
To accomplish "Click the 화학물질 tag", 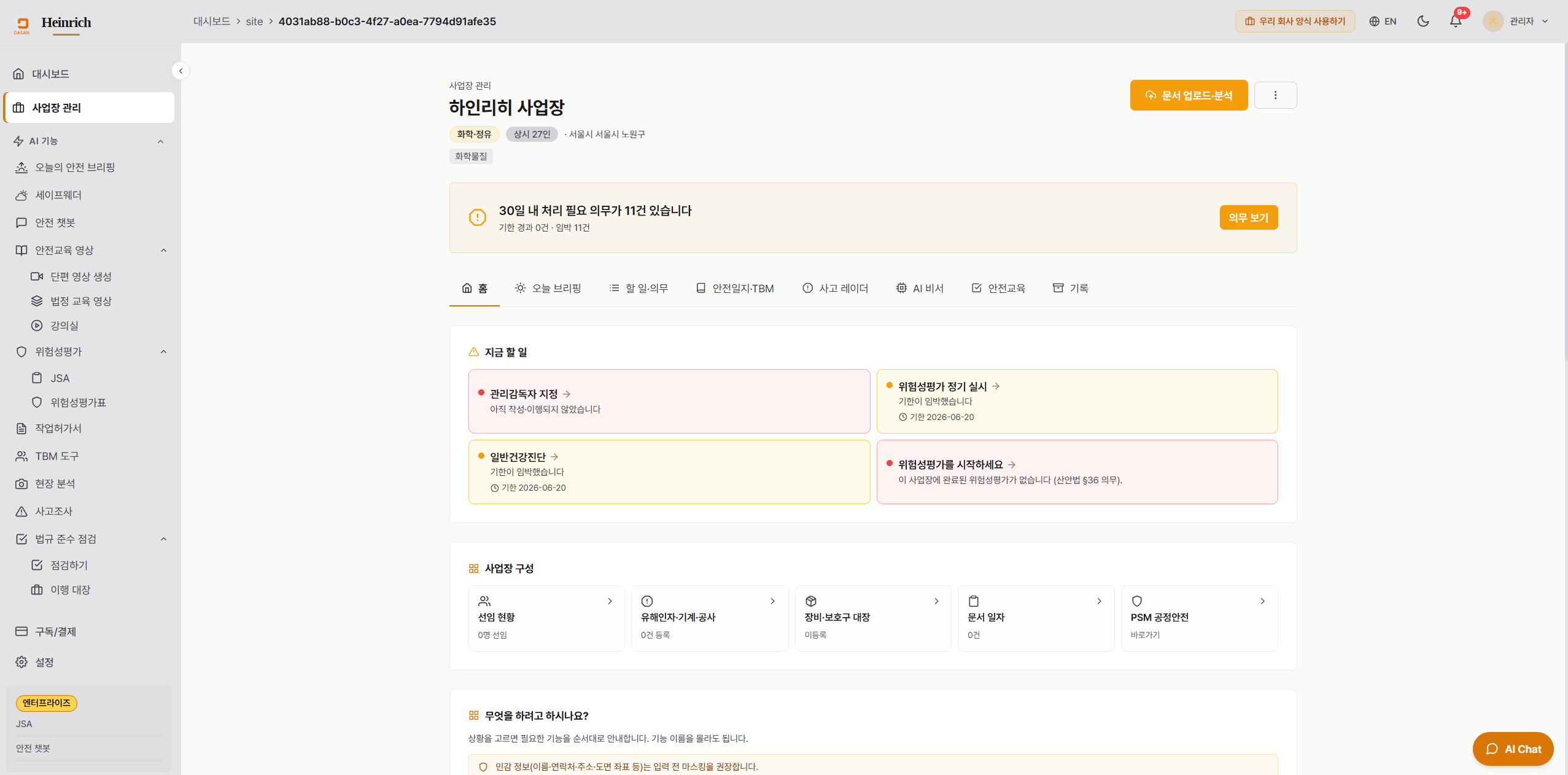I will [x=471, y=156].
